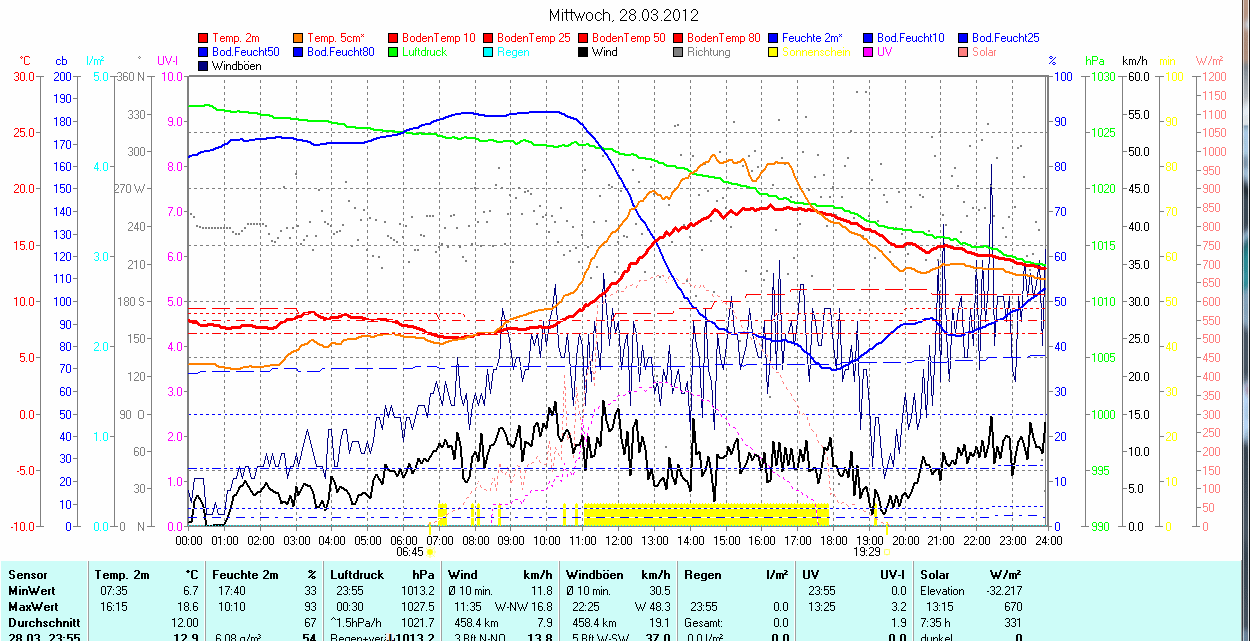Click the red Temp. 2m legend swatch
Image resolution: width=1250 pixels, height=641 pixels.
tap(204, 38)
